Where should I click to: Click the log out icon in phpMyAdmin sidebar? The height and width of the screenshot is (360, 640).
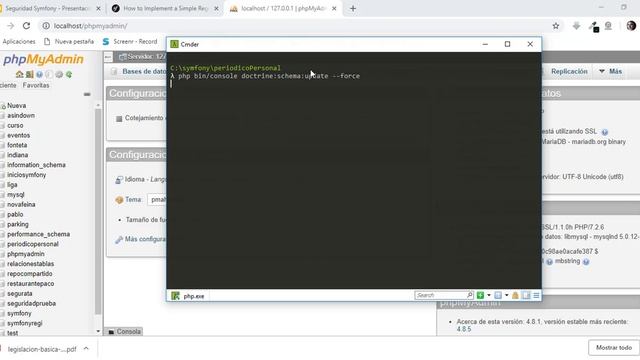point(29,75)
